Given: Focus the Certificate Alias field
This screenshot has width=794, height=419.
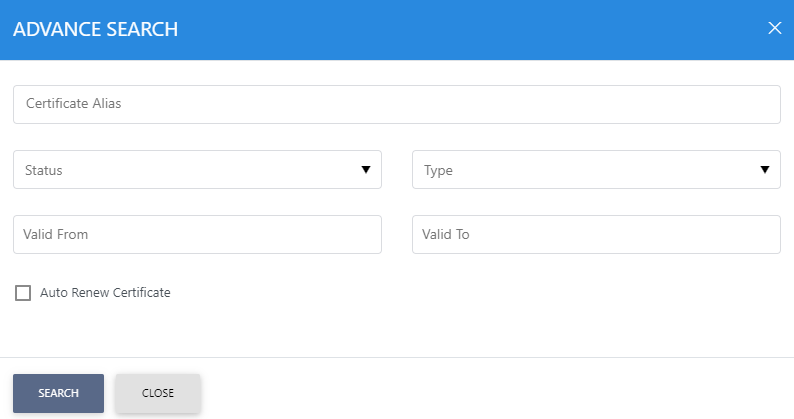Looking at the screenshot, I should point(396,104).
